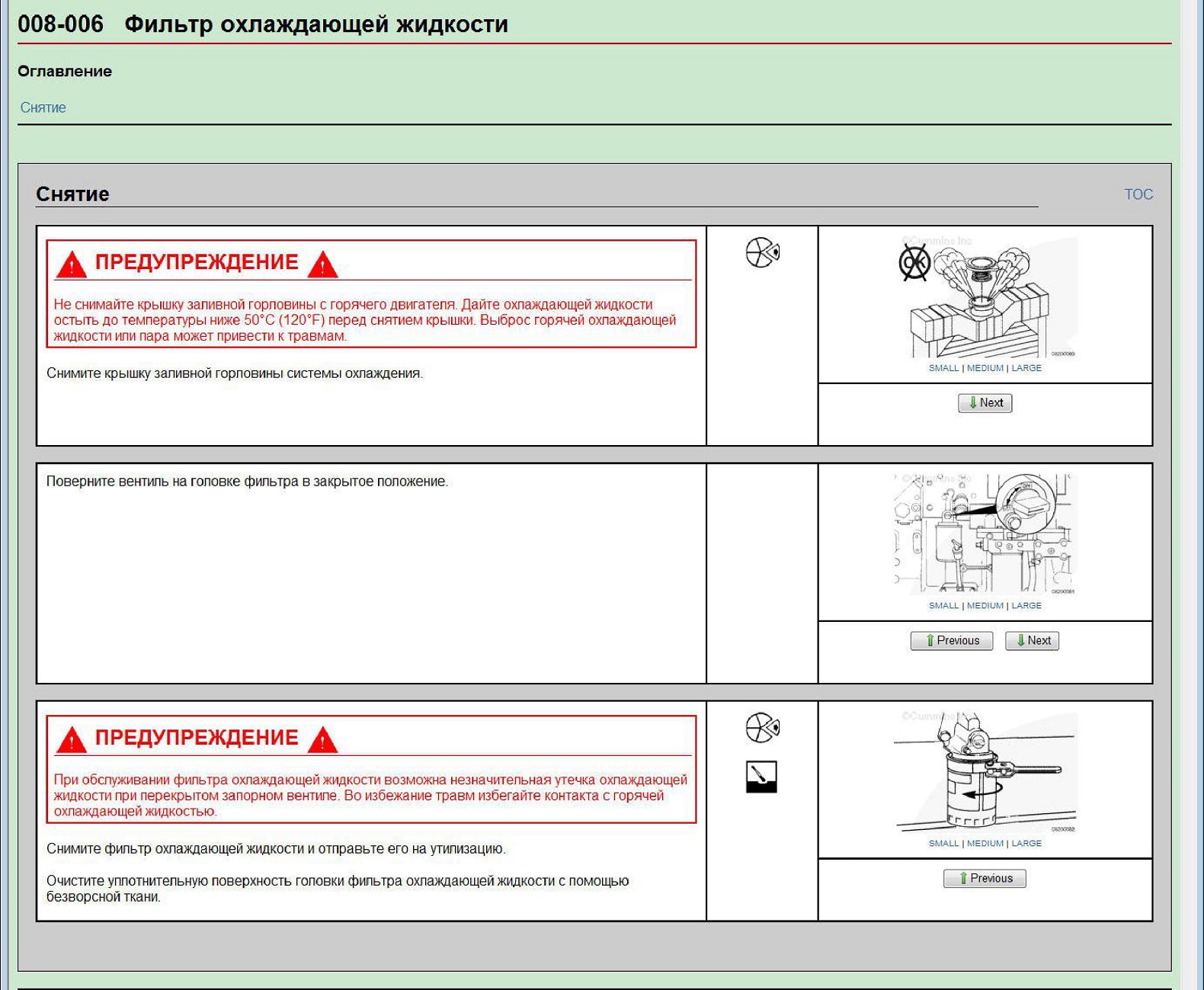Click the warning triangle left of second ПРЕДУПРЕЖДЕНИЕ
Screen dimensions: 1204x990
(x=71, y=739)
